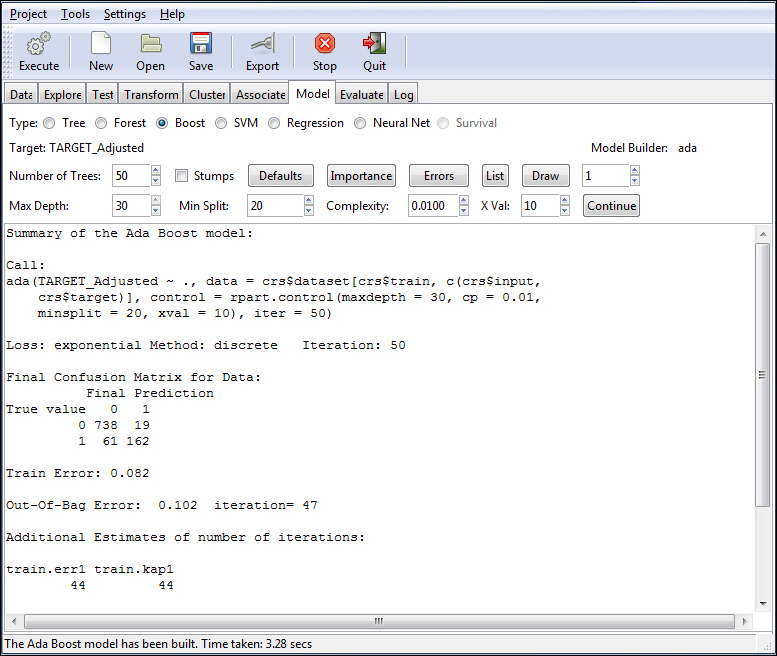Click the Draw button
777x656 pixels.
coord(546,176)
